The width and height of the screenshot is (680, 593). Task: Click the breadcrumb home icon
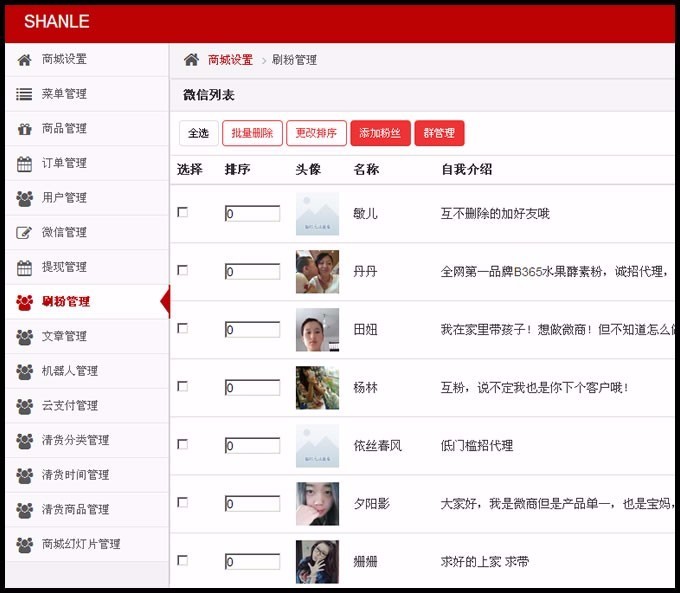191,59
